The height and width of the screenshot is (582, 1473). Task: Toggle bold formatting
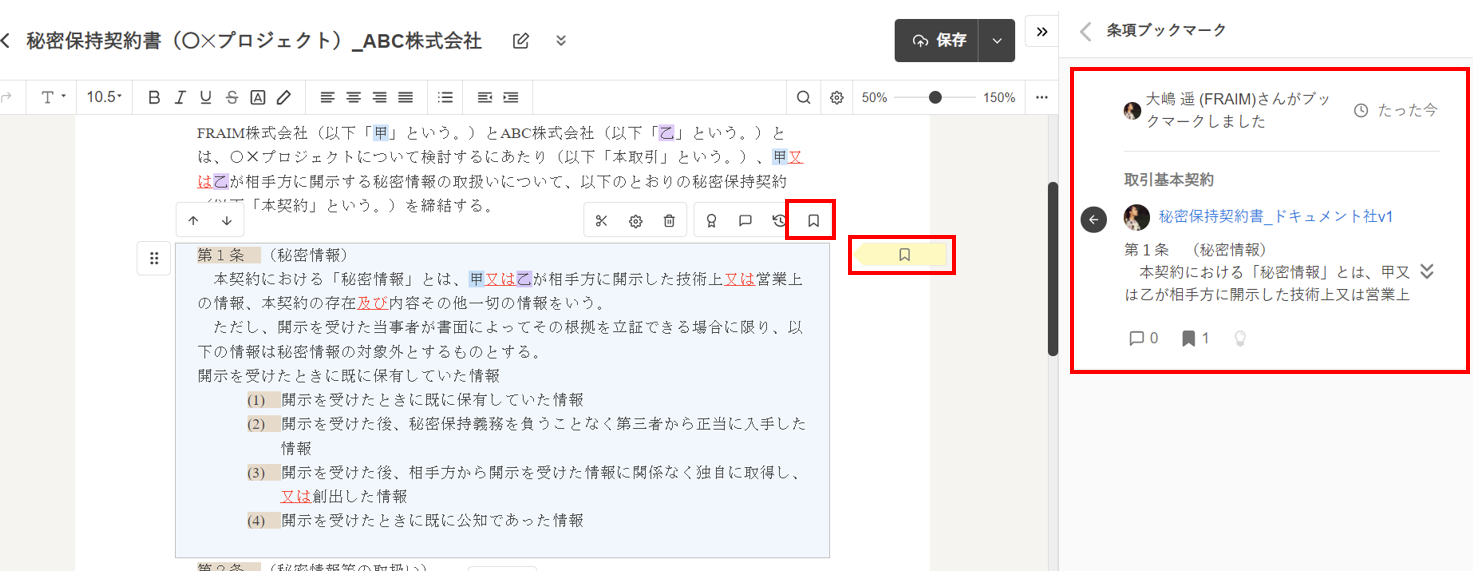154,97
